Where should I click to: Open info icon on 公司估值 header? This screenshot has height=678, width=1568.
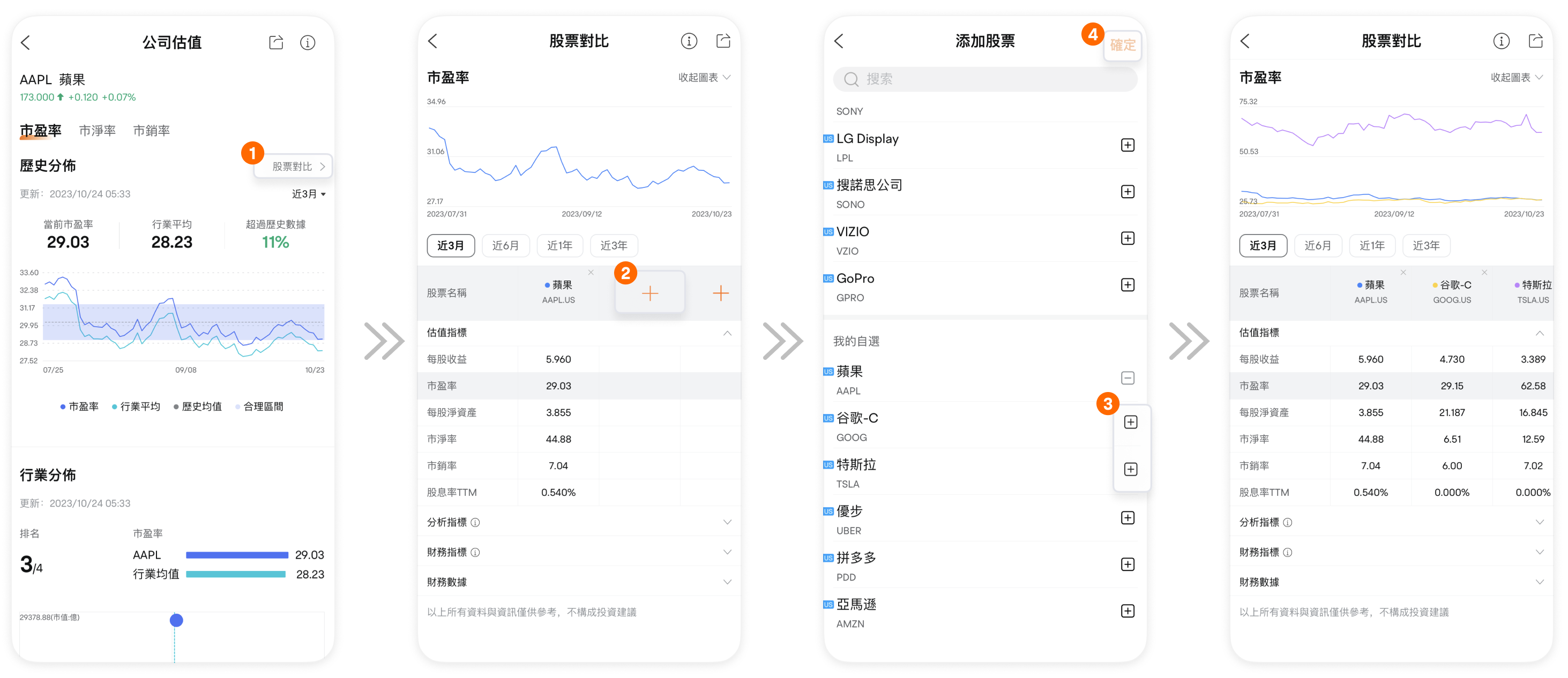[x=308, y=42]
